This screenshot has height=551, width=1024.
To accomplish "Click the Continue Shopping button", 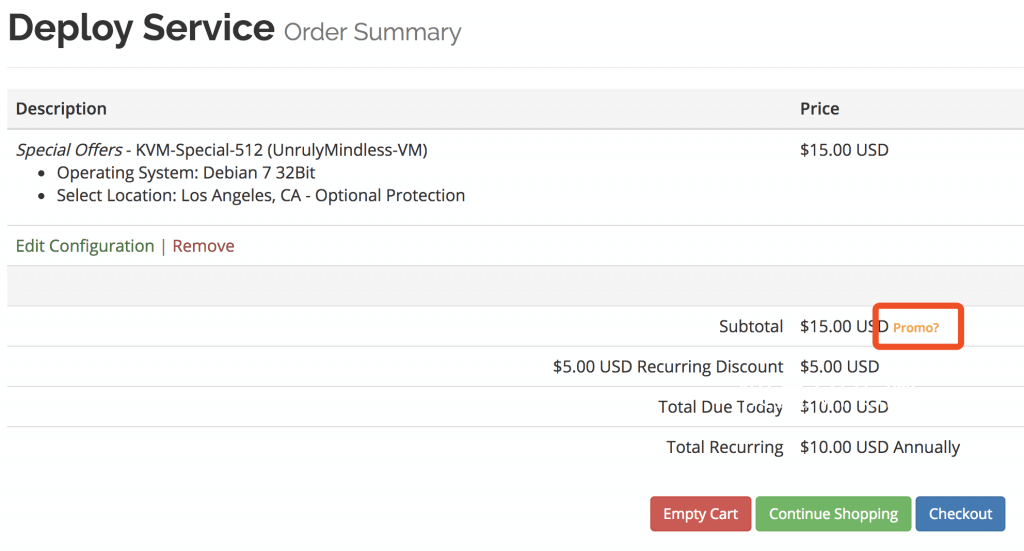I will pos(833,514).
